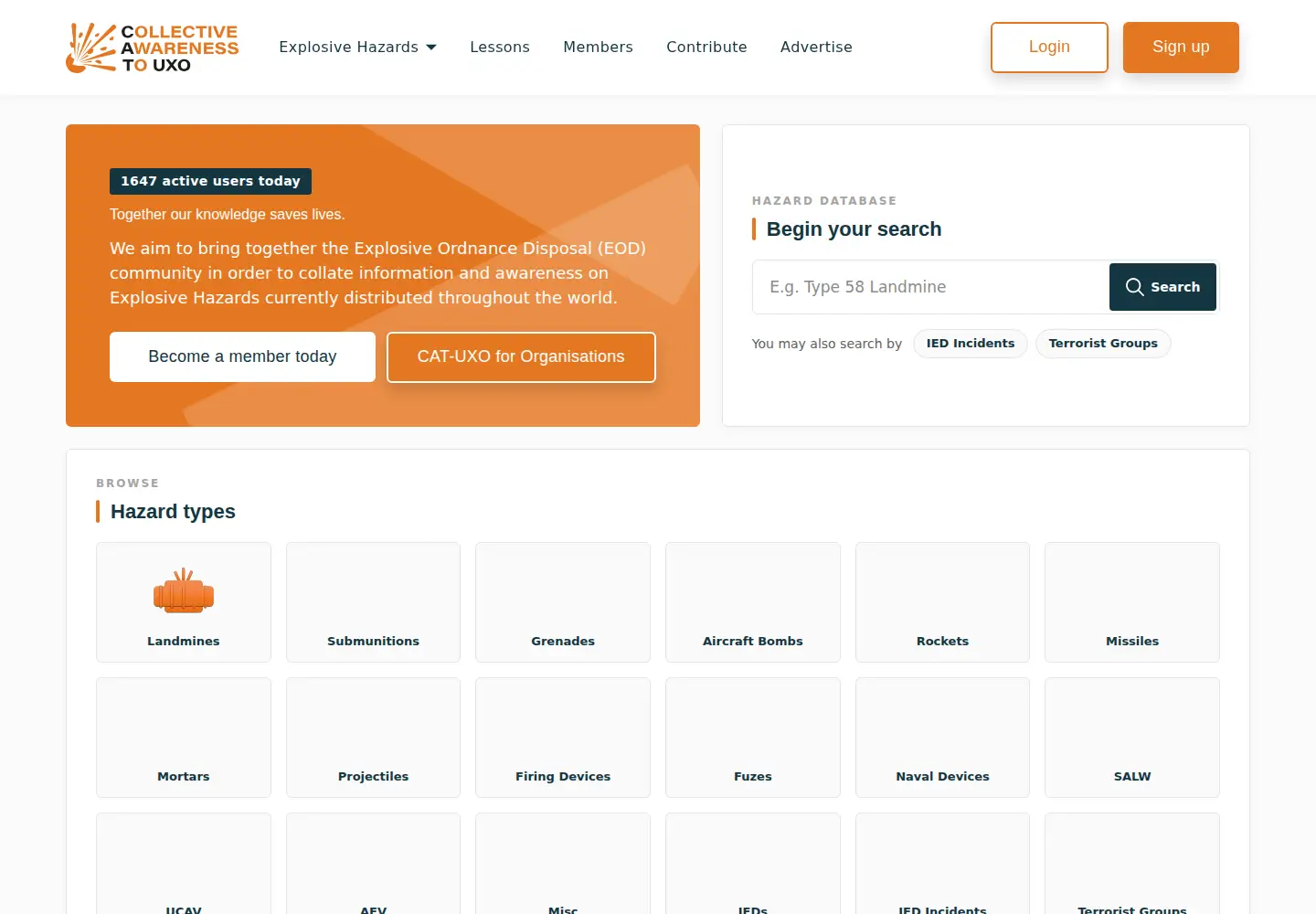Search by IED Incidents chip

971,344
